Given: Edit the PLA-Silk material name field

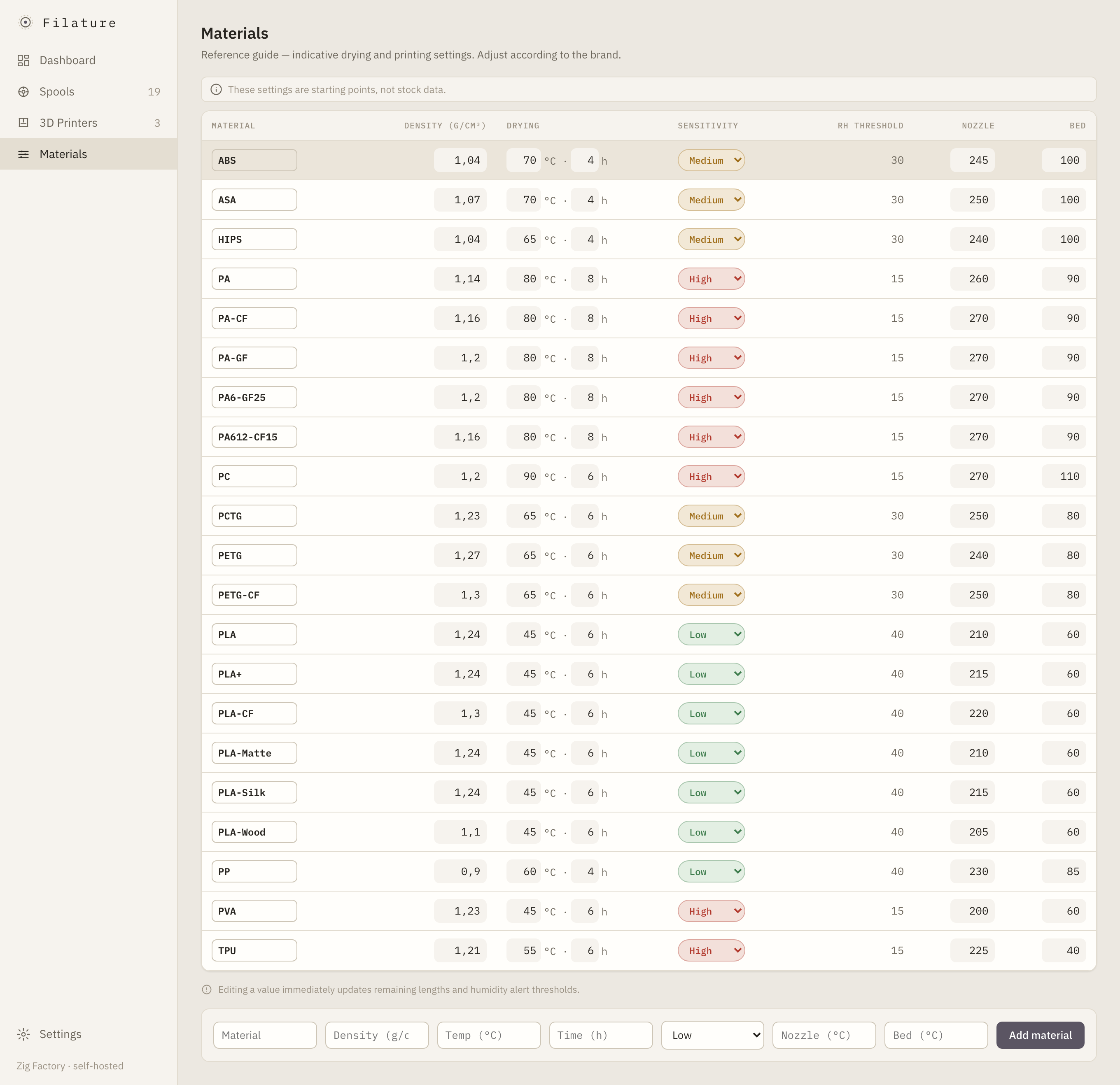Looking at the screenshot, I should [254, 793].
